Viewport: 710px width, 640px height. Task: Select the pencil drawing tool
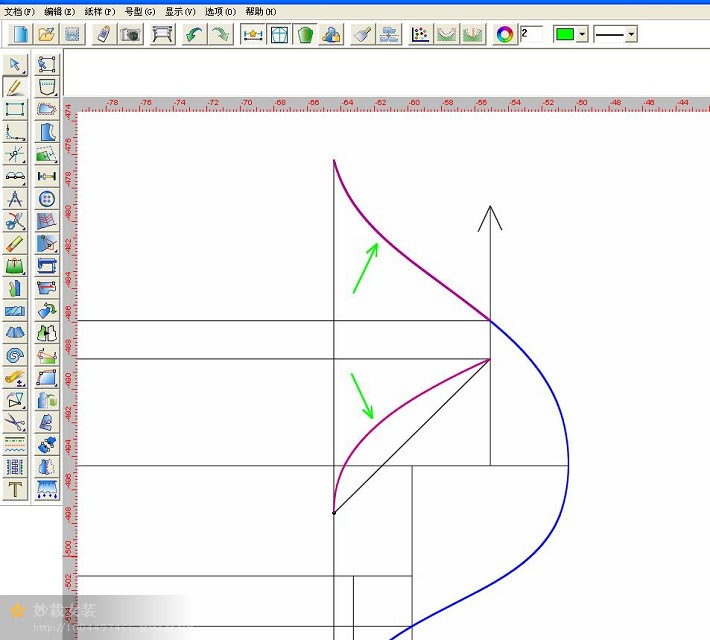click(15, 87)
